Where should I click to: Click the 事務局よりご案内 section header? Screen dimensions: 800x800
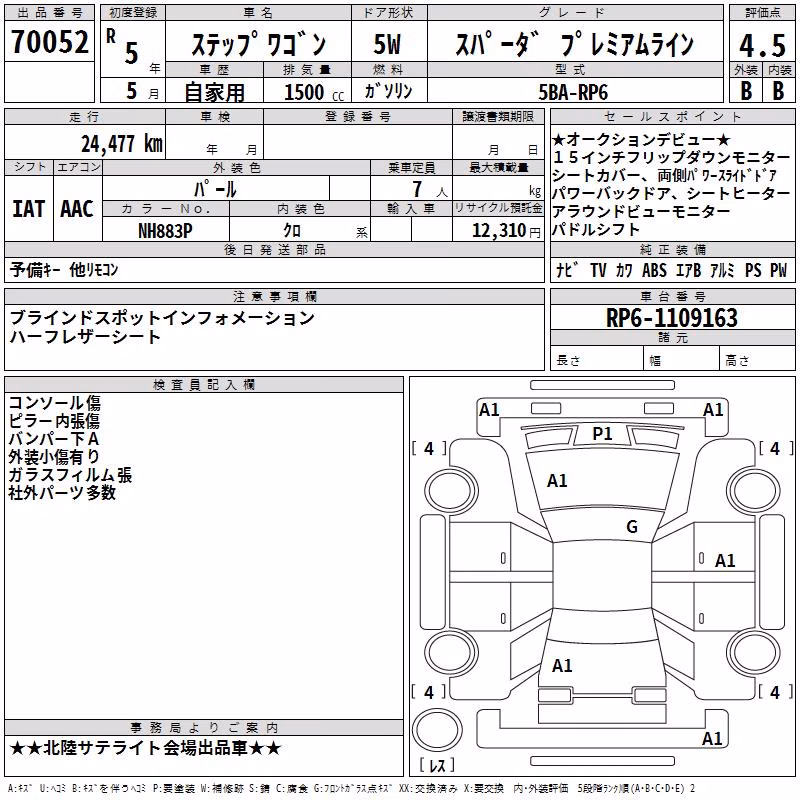pyautogui.click(x=204, y=728)
